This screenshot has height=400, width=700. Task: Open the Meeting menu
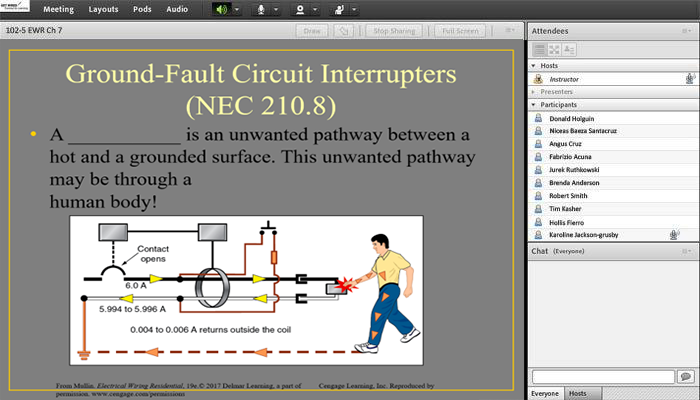pyautogui.click(x=58, y=9)
